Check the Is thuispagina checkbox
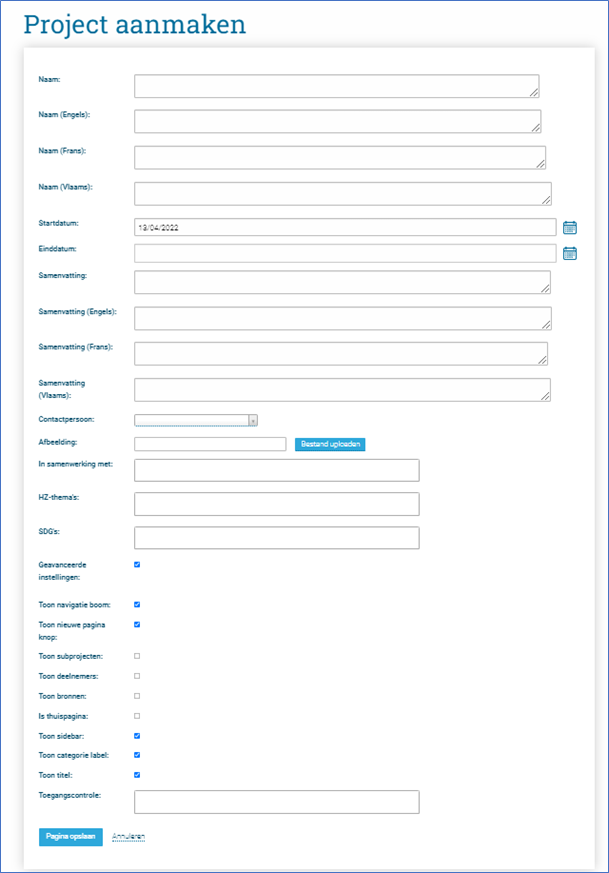This screenshot has height=873, width=609. (137, 716)
